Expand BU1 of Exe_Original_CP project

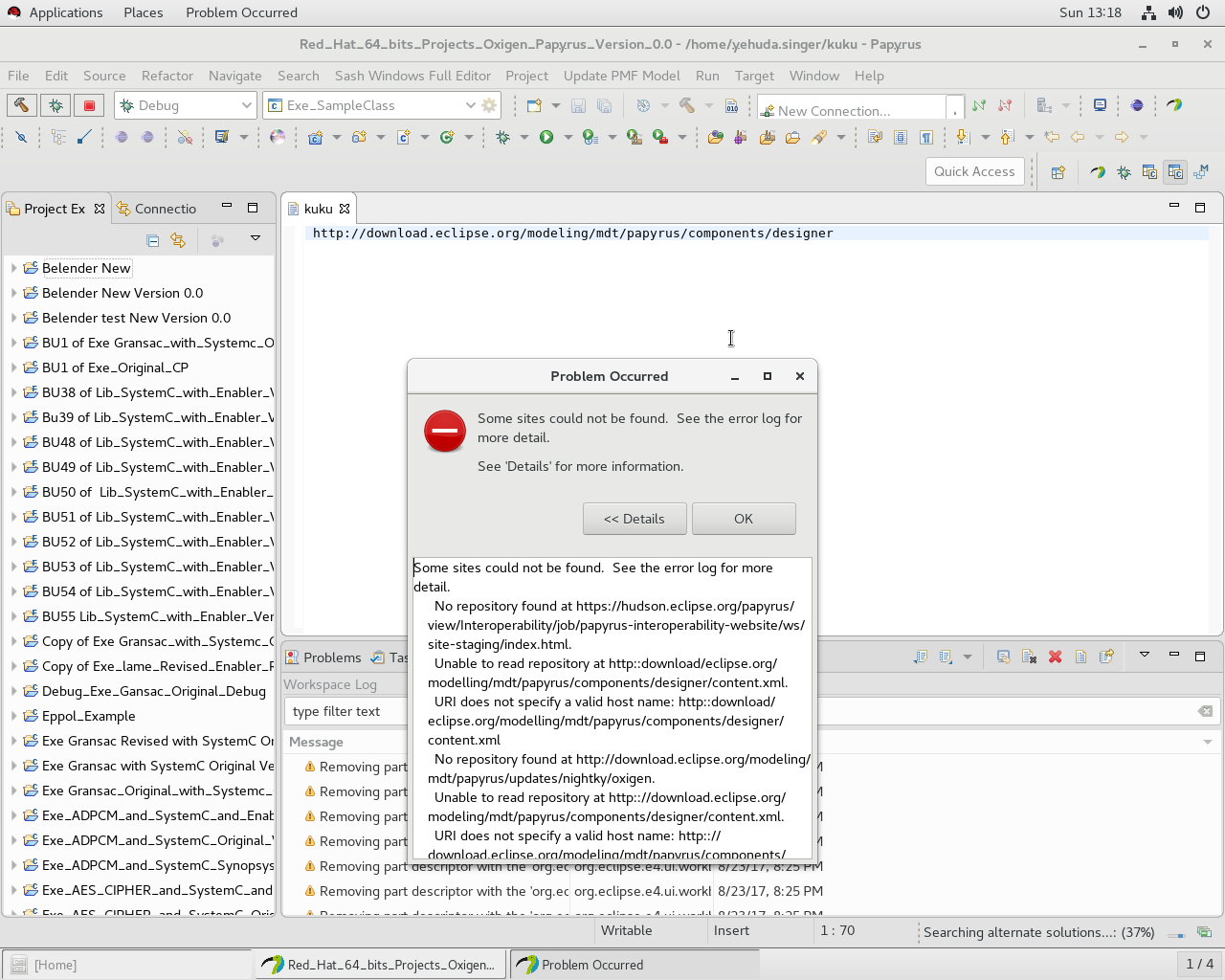pyautogui.click(x=13, y=367)
